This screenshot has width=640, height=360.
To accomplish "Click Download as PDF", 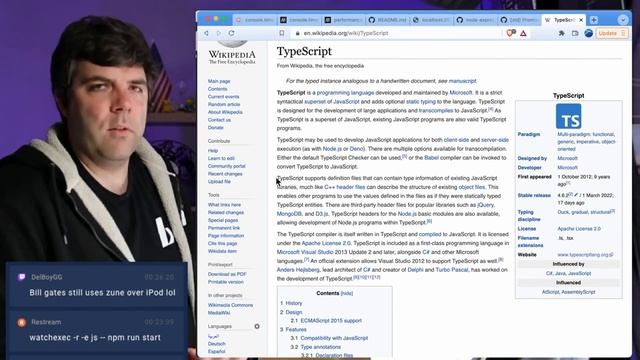I will point(227,274).
